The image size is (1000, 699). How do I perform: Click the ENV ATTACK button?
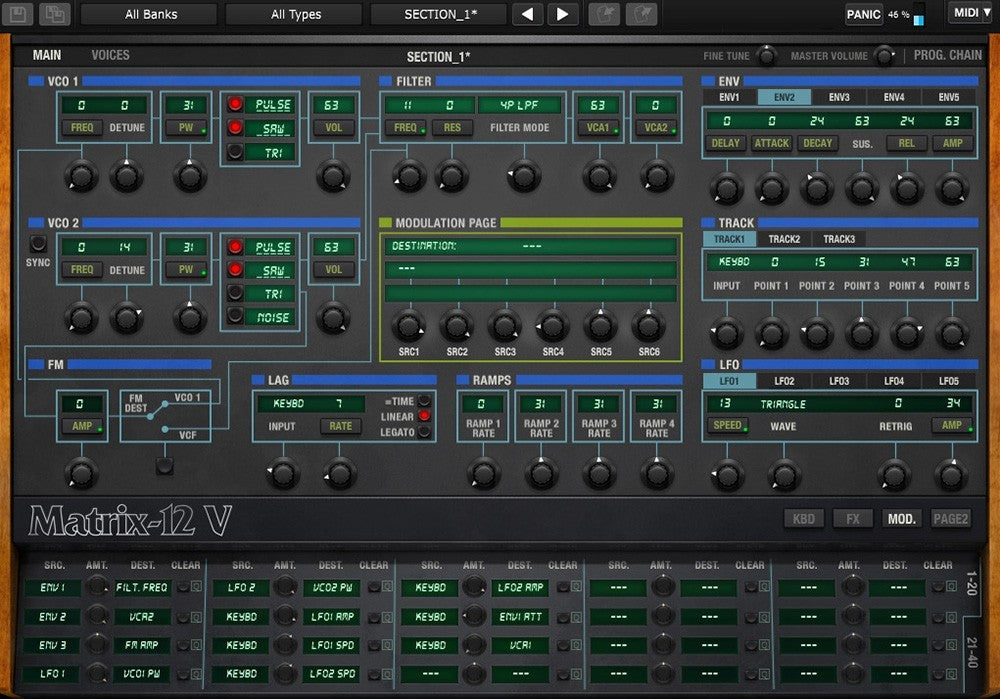[772, 143]
